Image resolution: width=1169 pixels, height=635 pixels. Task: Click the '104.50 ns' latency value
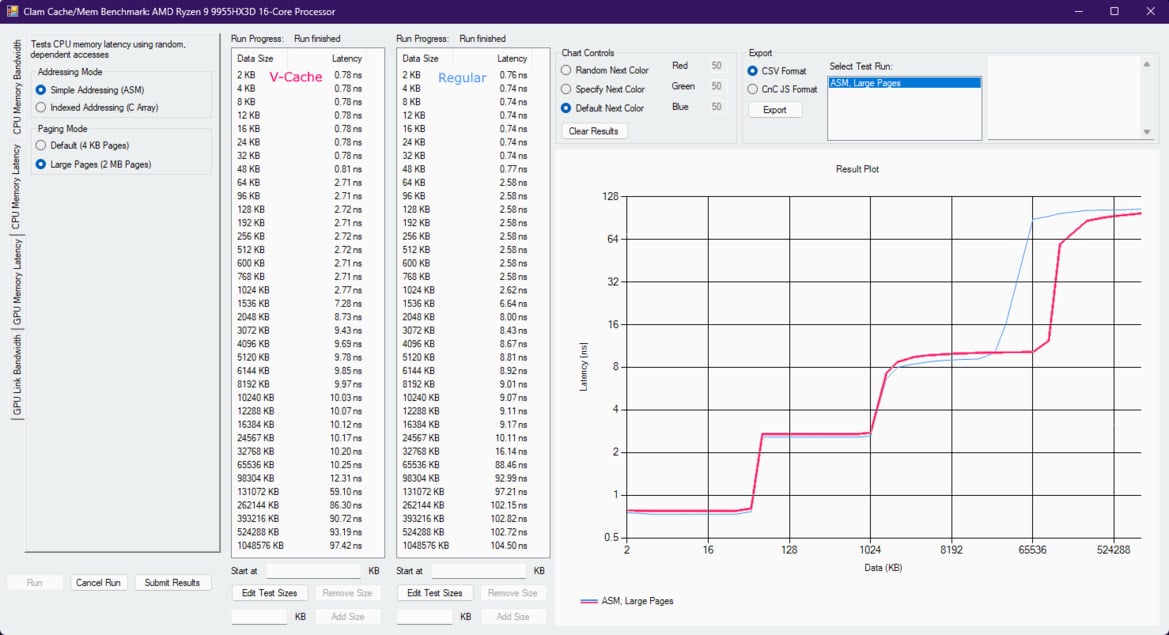click(x=509, y=546)
